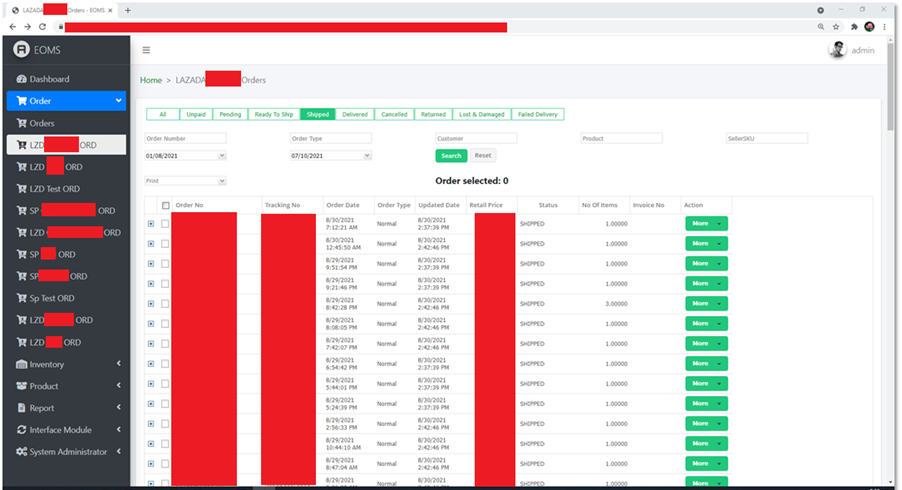Click the Product box icon
Viewport: 902px width, 490px height.
(21, 386)
